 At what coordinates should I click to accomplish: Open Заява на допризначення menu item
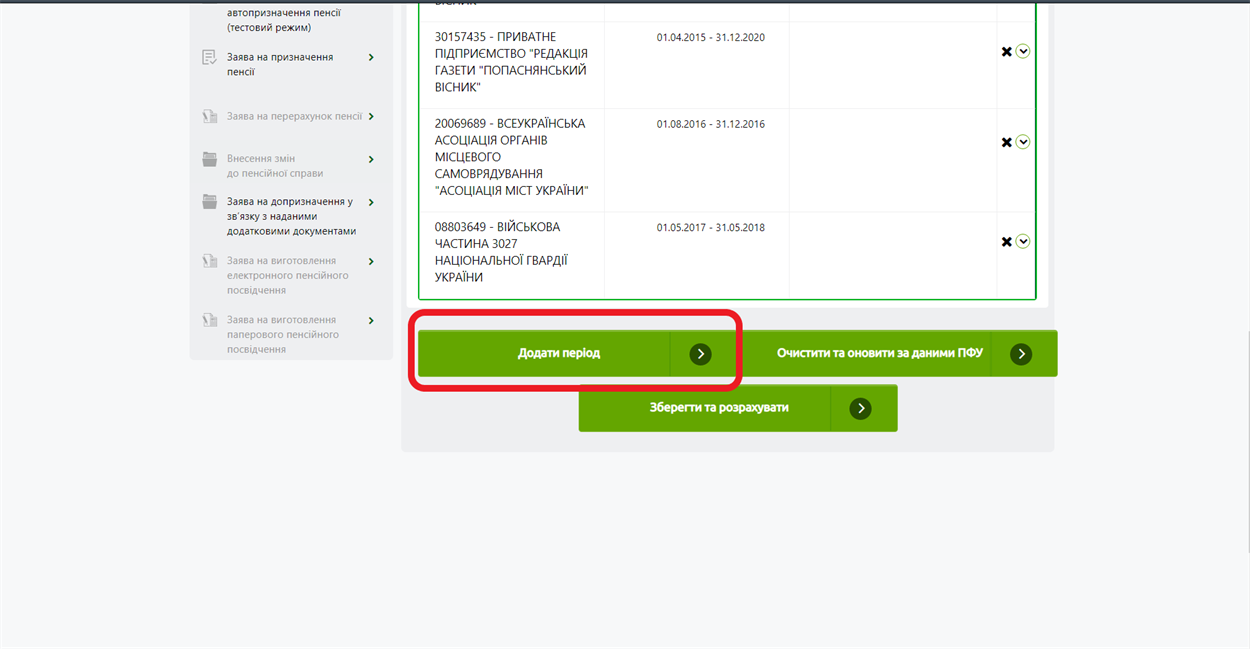(290, 216)
